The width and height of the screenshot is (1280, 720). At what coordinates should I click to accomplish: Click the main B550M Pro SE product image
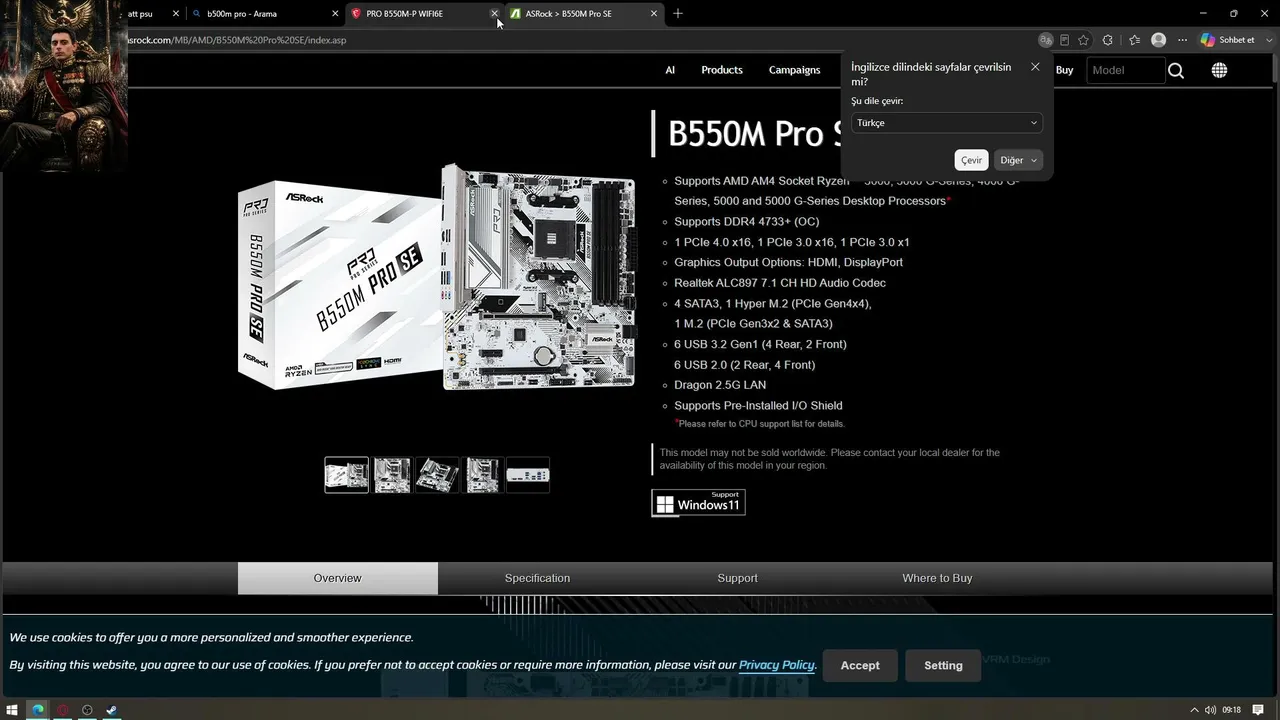tap(437, 277)
